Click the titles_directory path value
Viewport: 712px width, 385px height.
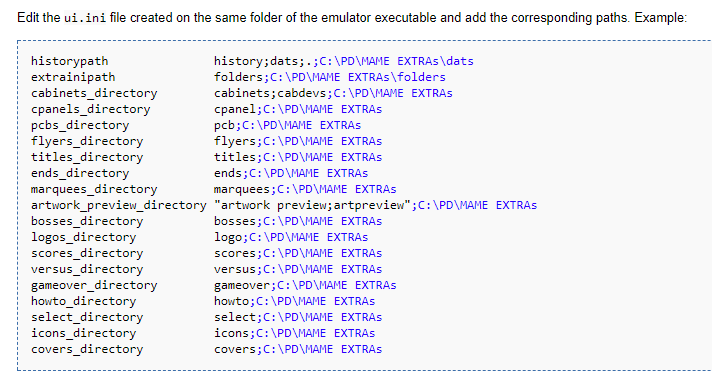point(298,157)
